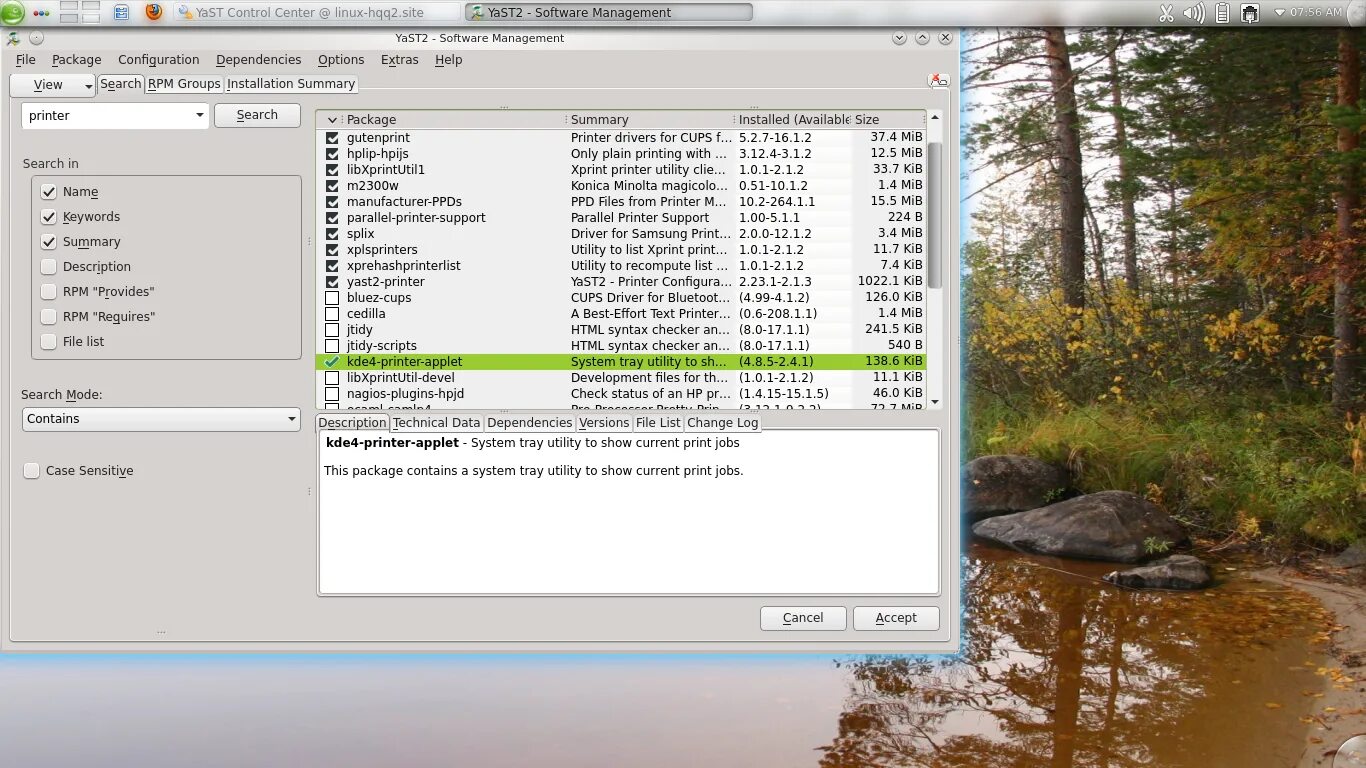Open the Help menu
This screenshot has width=1366, height=768.
pos(449,60)
